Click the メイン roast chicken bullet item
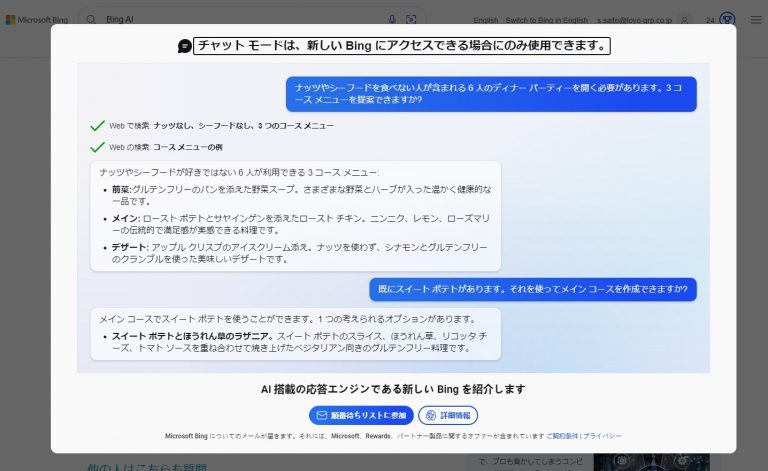This screenshot has width=768, height=471. [300, 224]
